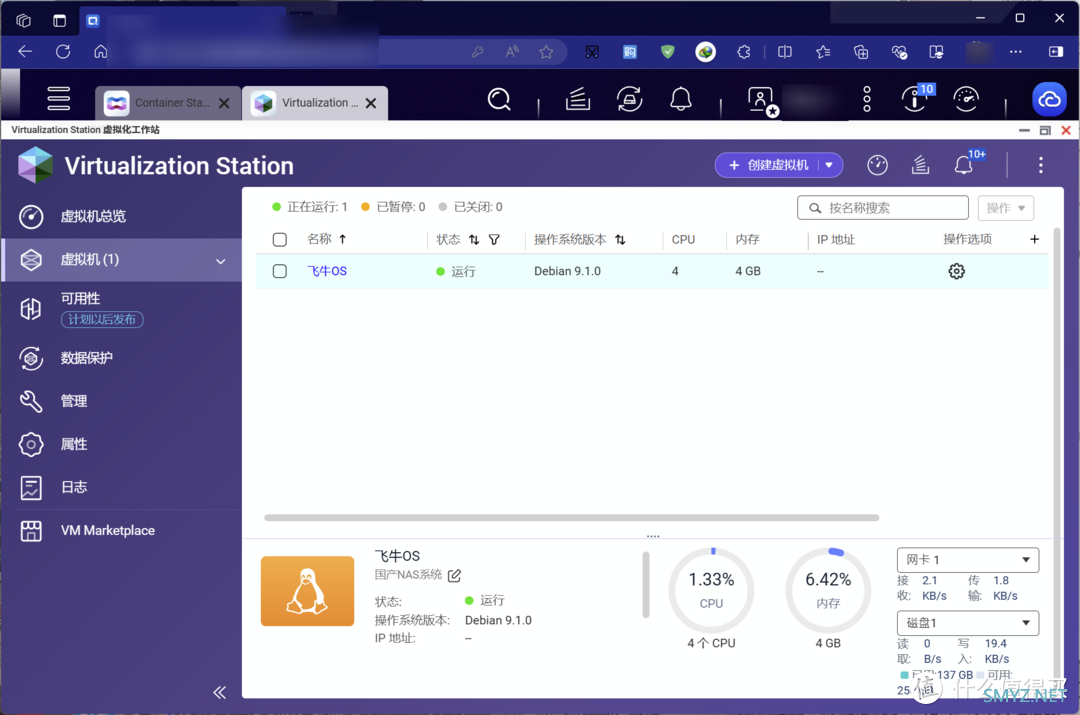Click 已关闭: 0 status filter
The image size is (1080, 715).
pos(470,207)
